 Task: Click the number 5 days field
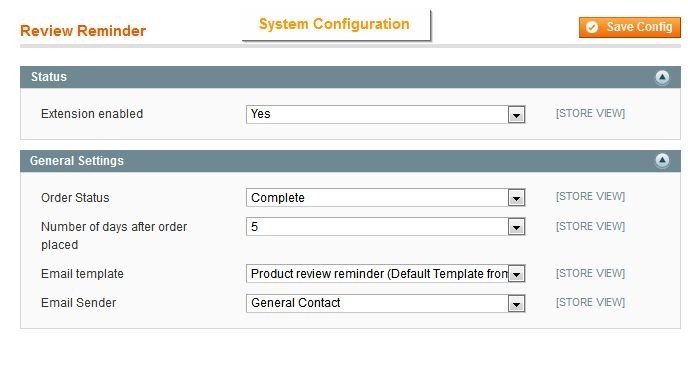tap(386, 227)
